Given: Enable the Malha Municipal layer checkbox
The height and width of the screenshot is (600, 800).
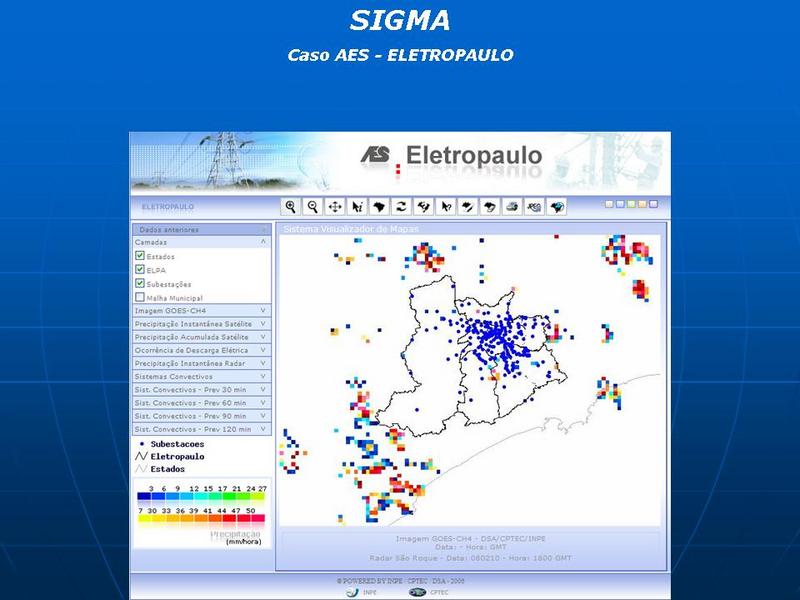Looking at the screenshot, I should click(x=140, y=297).
